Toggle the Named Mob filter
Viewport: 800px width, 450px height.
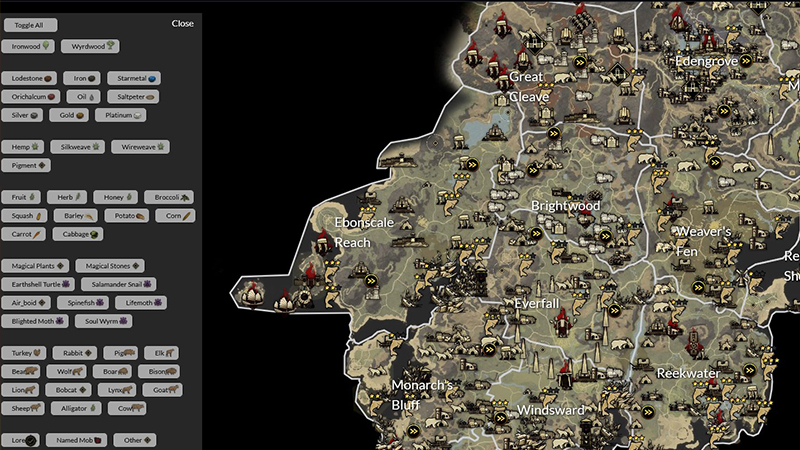(77, 440)
